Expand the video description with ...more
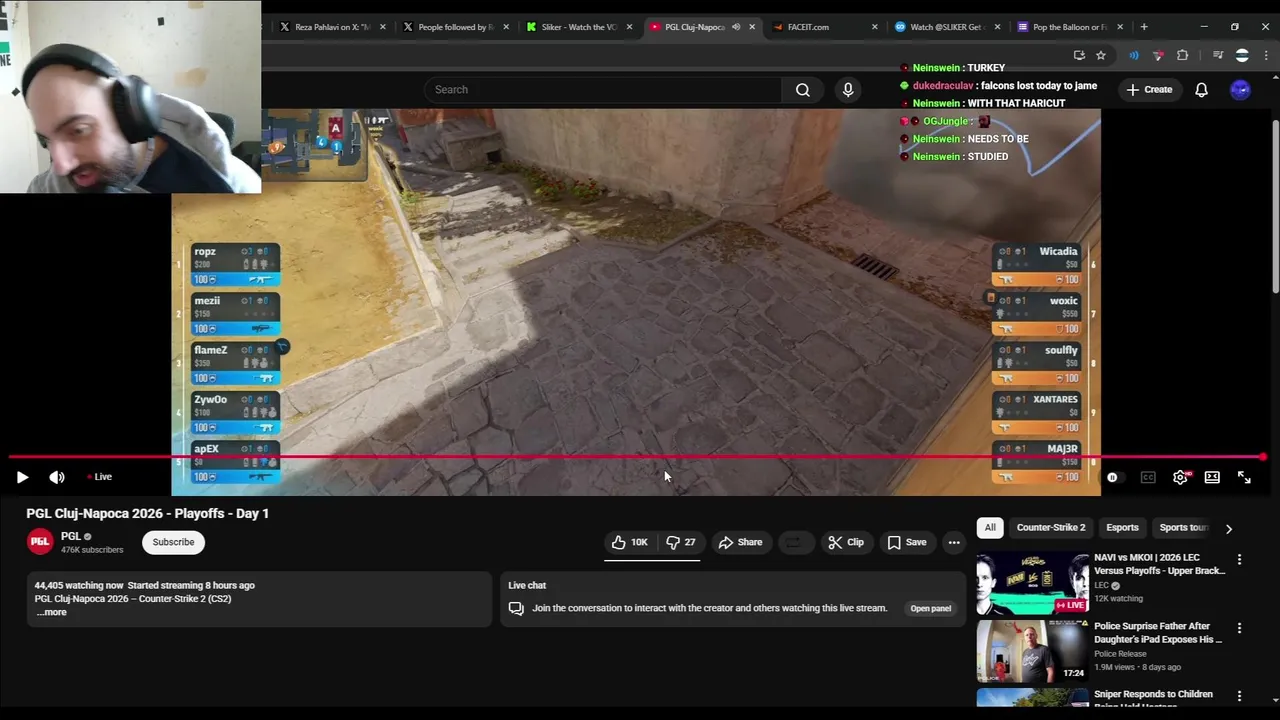 (51, 612)
